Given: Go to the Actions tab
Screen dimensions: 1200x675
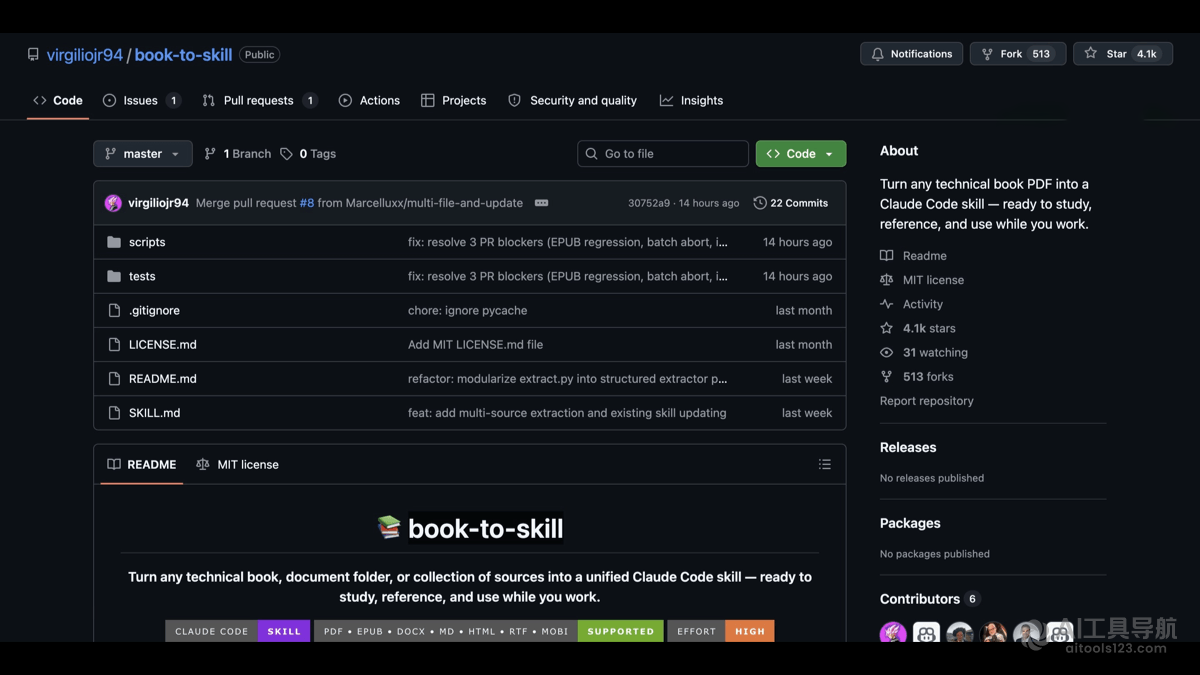Looking at the screenshot, I should pyautogui.click(x=369, y=100).
